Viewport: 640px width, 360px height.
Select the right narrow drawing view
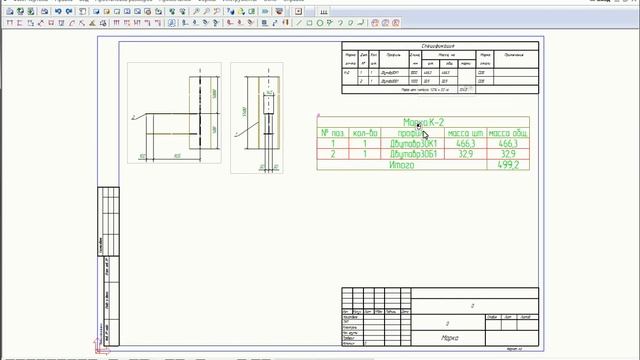click(257, 118)
